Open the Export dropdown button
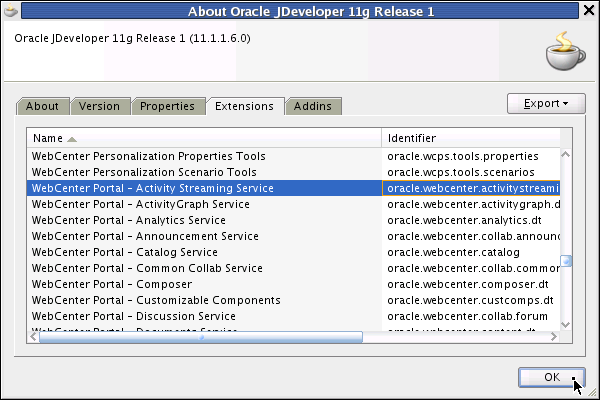The image size is (600, 400). pyautogui.click(x=546, y=103)
